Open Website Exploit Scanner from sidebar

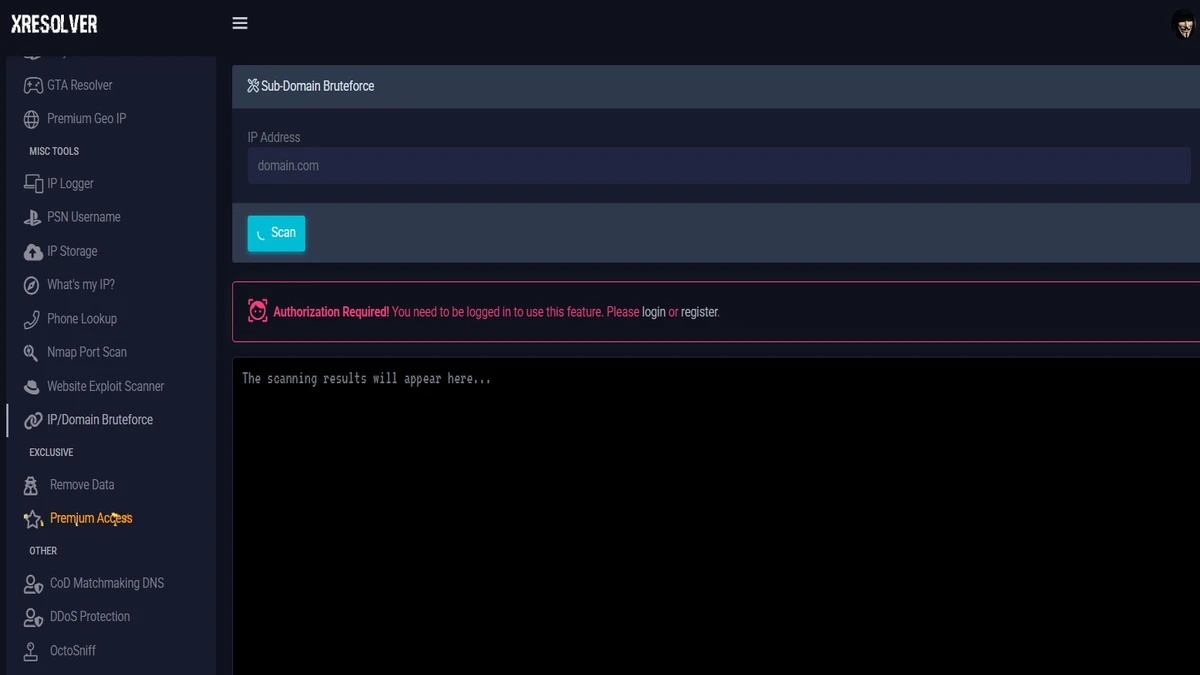pos(105,386)
